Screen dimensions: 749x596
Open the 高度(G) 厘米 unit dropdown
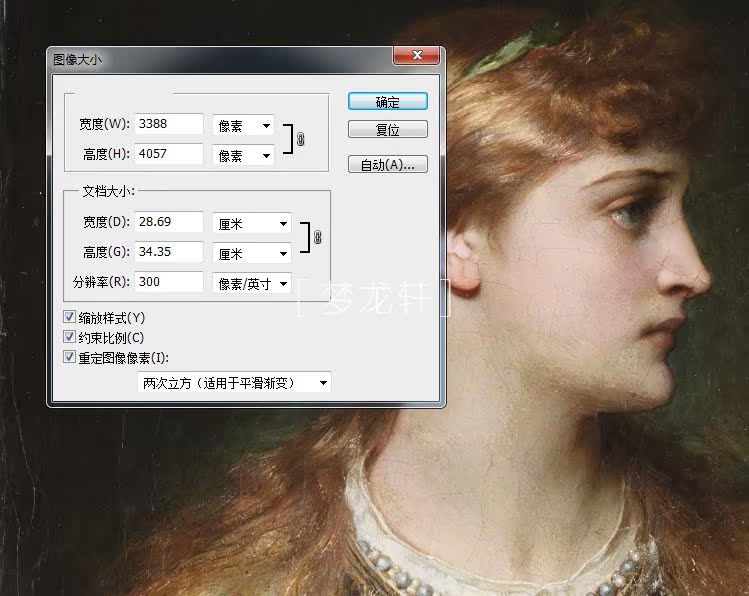point(252,254)
